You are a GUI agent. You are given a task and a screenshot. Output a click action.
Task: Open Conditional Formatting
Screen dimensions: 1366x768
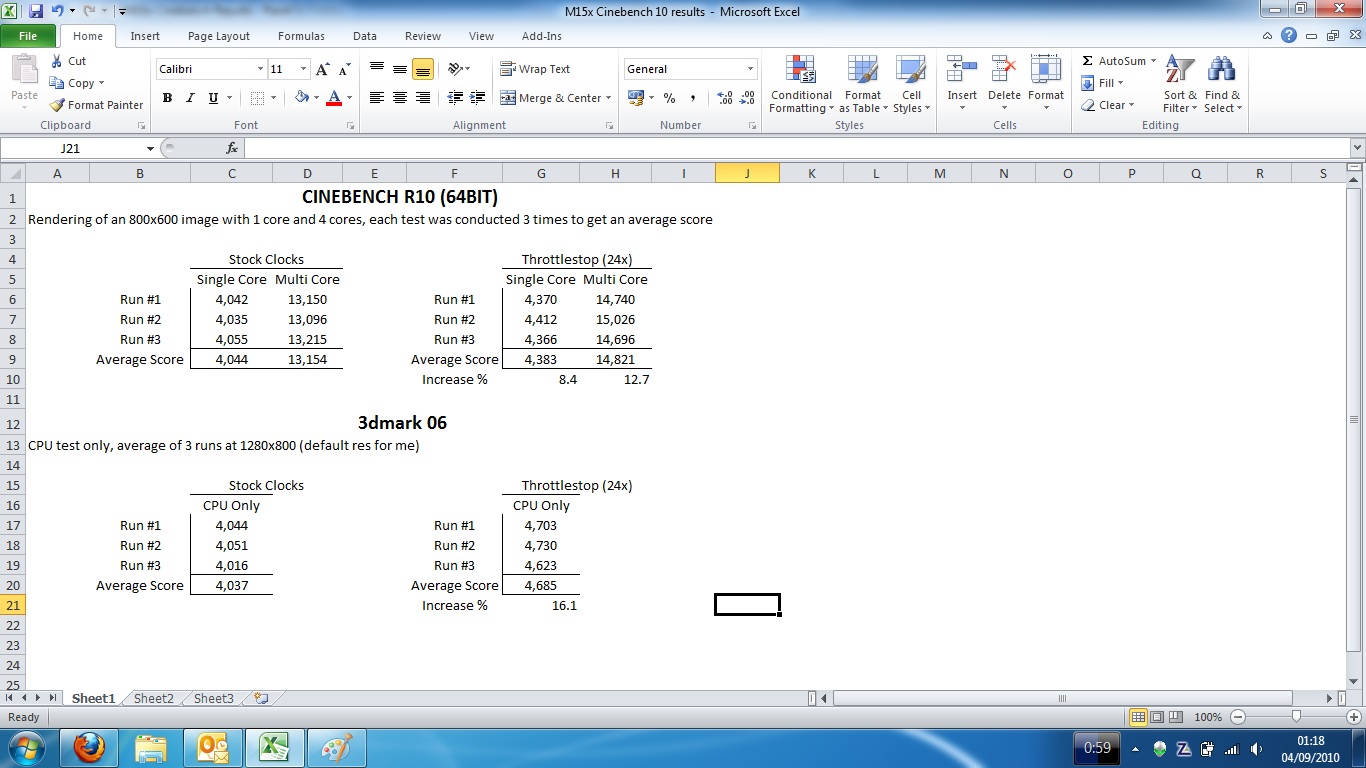(800, 84)
